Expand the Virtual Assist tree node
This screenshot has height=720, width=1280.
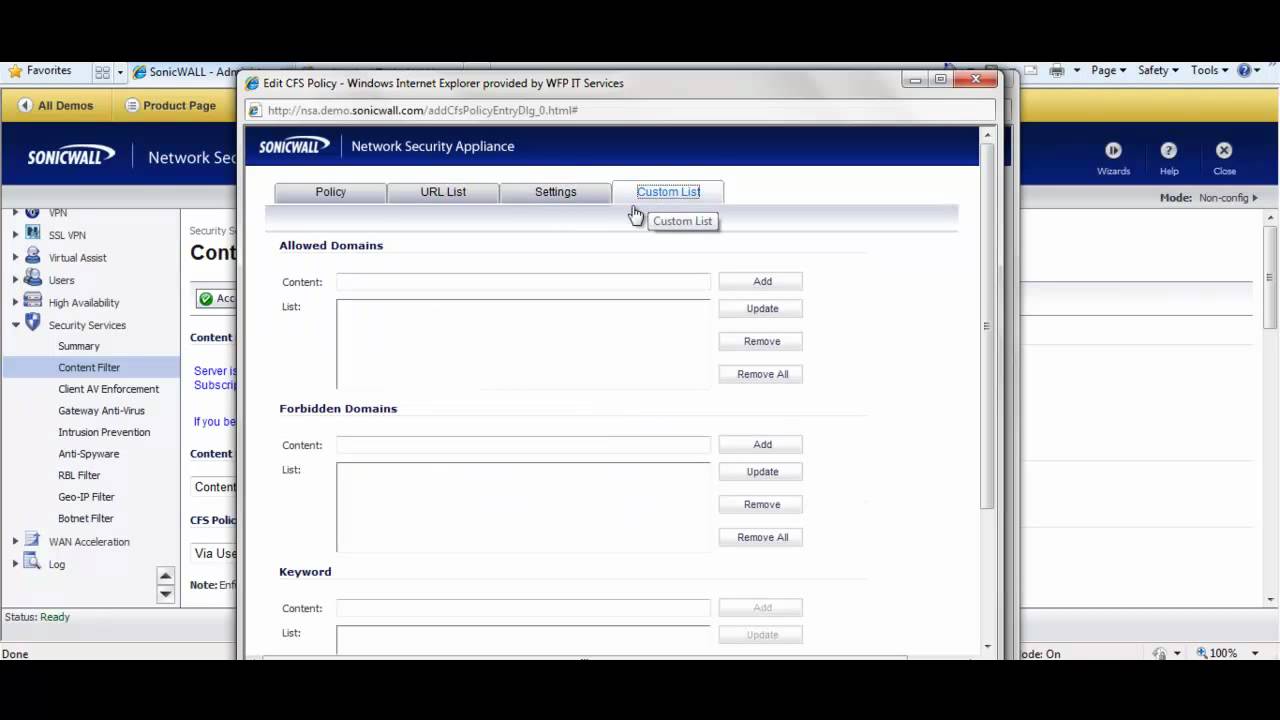click(15, 258)
